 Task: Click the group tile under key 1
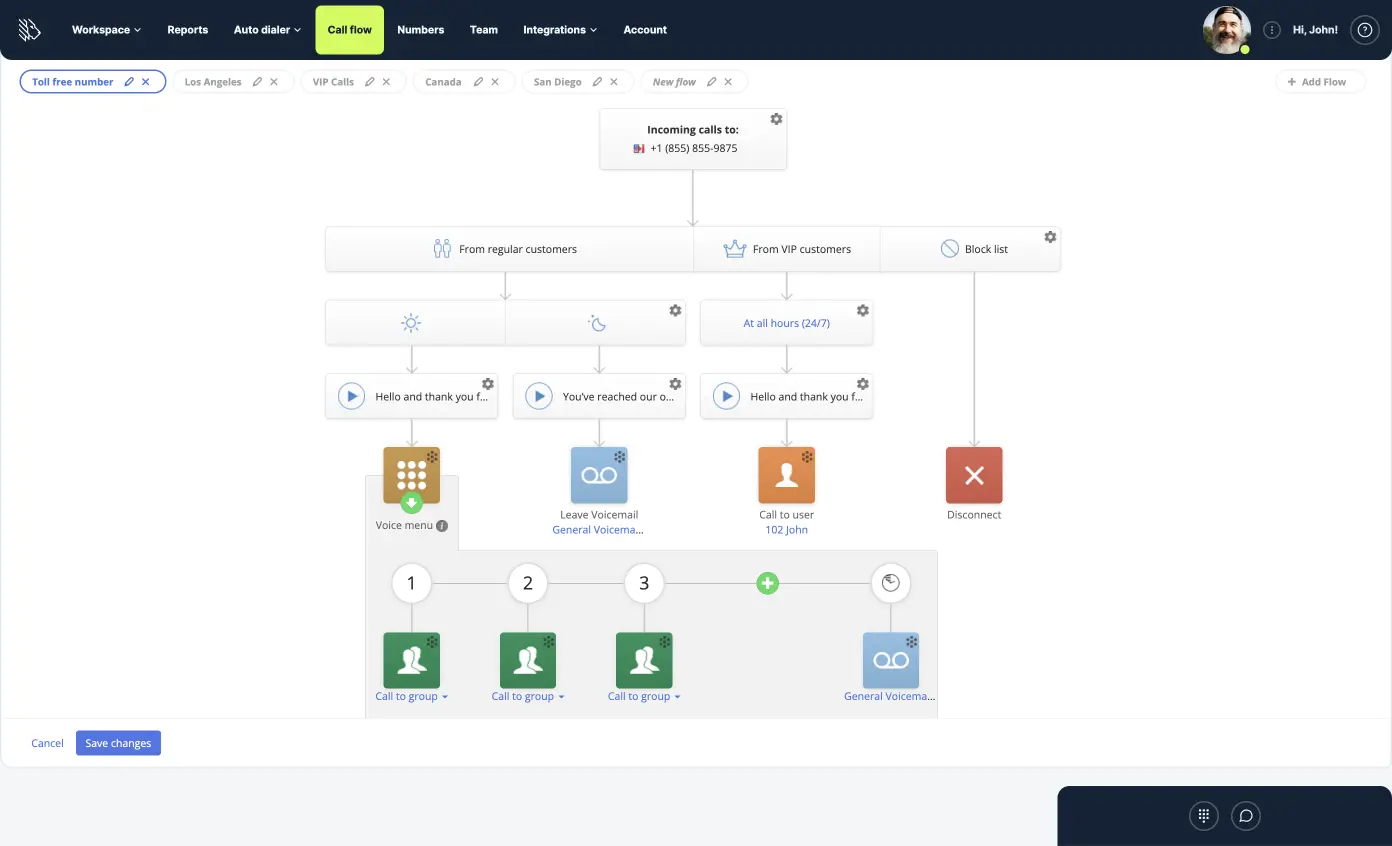click(x=411, y=660)
